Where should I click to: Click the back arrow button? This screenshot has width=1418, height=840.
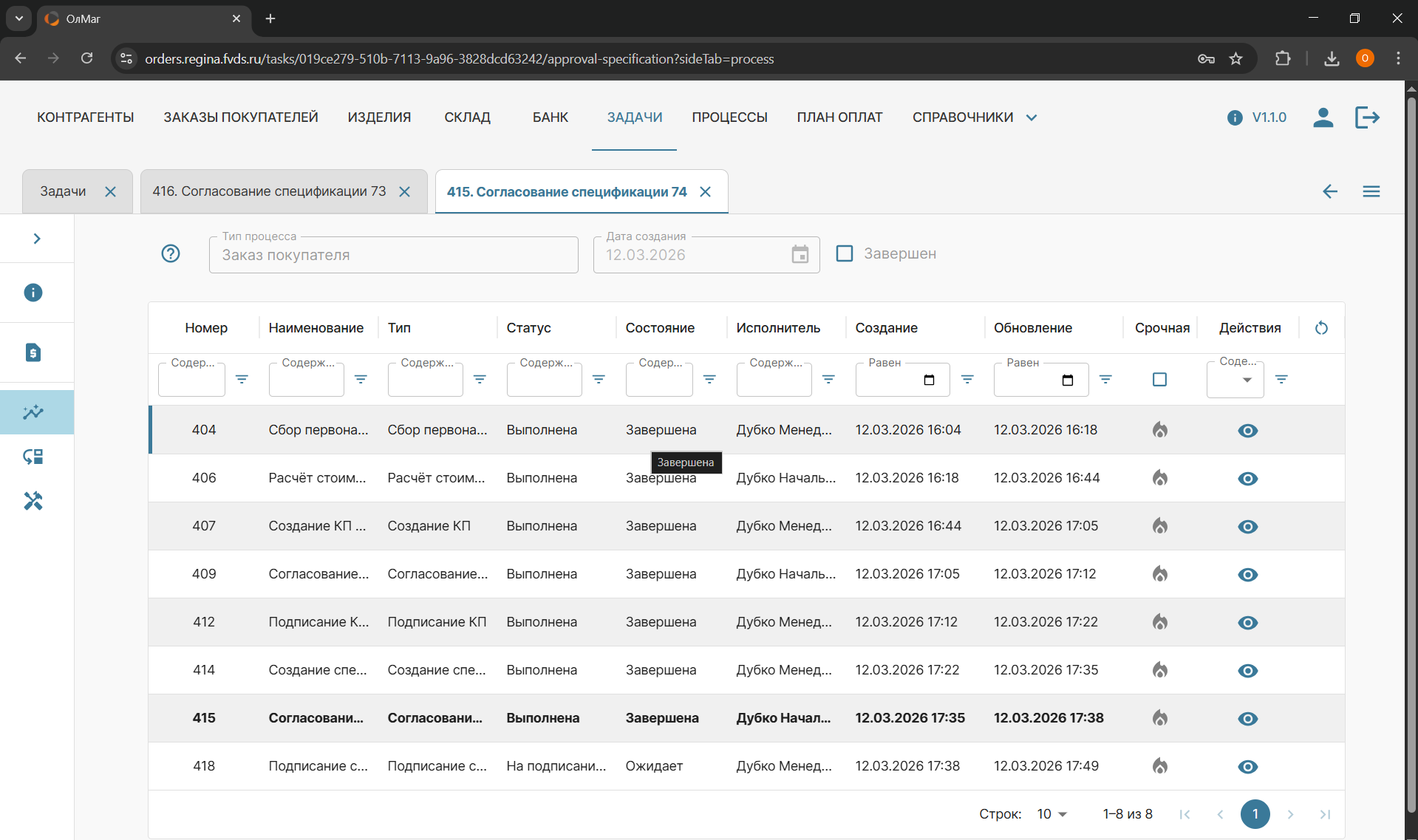point(1329,192)
